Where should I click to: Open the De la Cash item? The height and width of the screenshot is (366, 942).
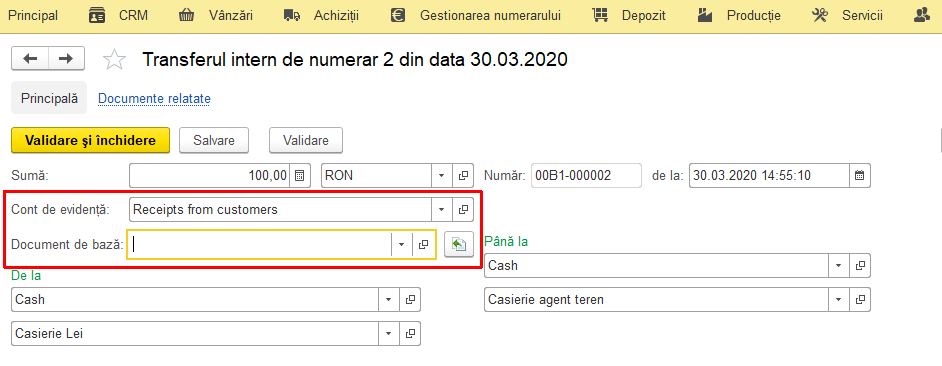pos(410,299)
